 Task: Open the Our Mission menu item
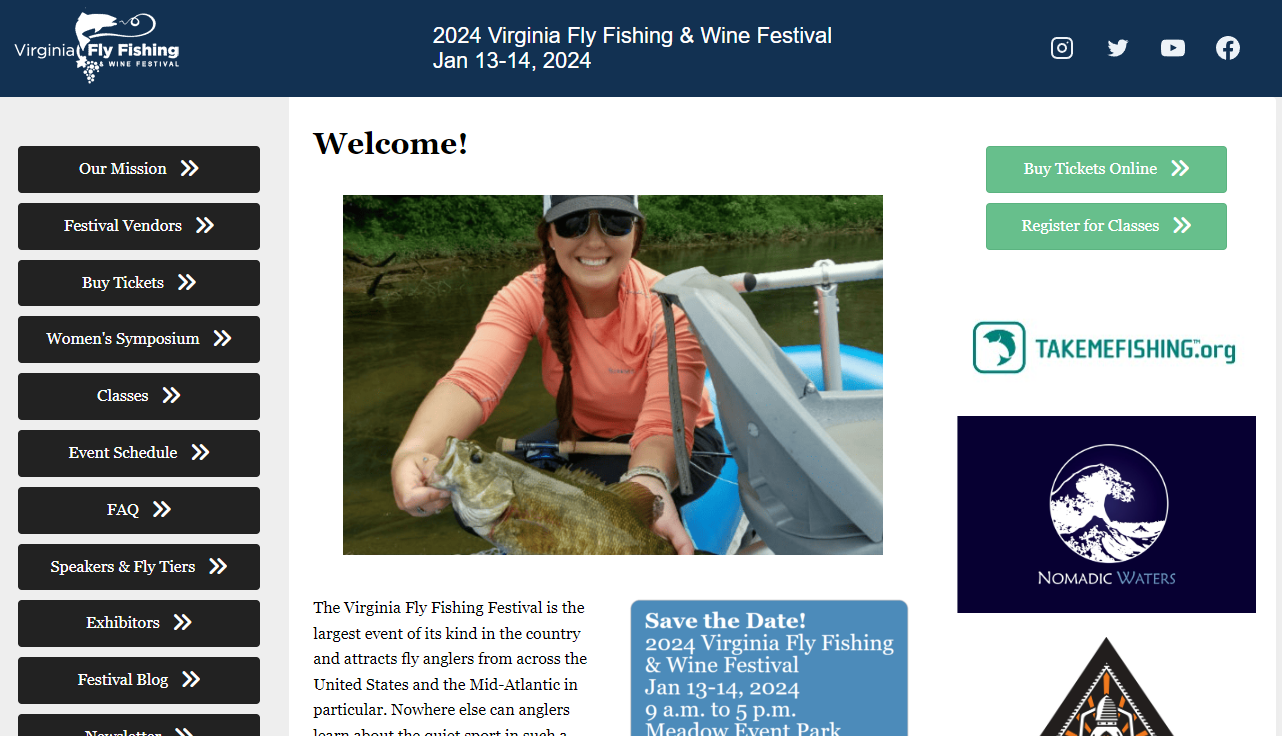tap(139, 169)
